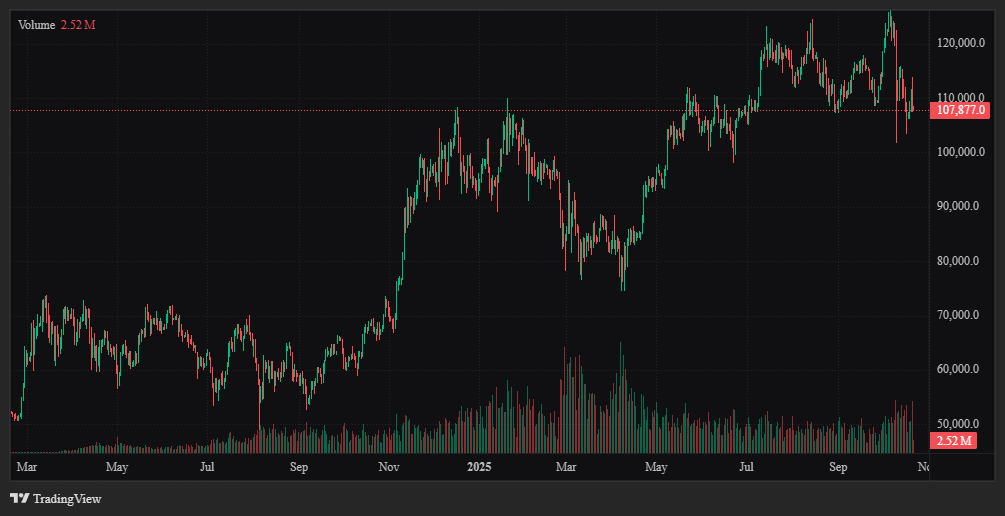Click the red 107,877.0 current price tag

pos(960,110)
